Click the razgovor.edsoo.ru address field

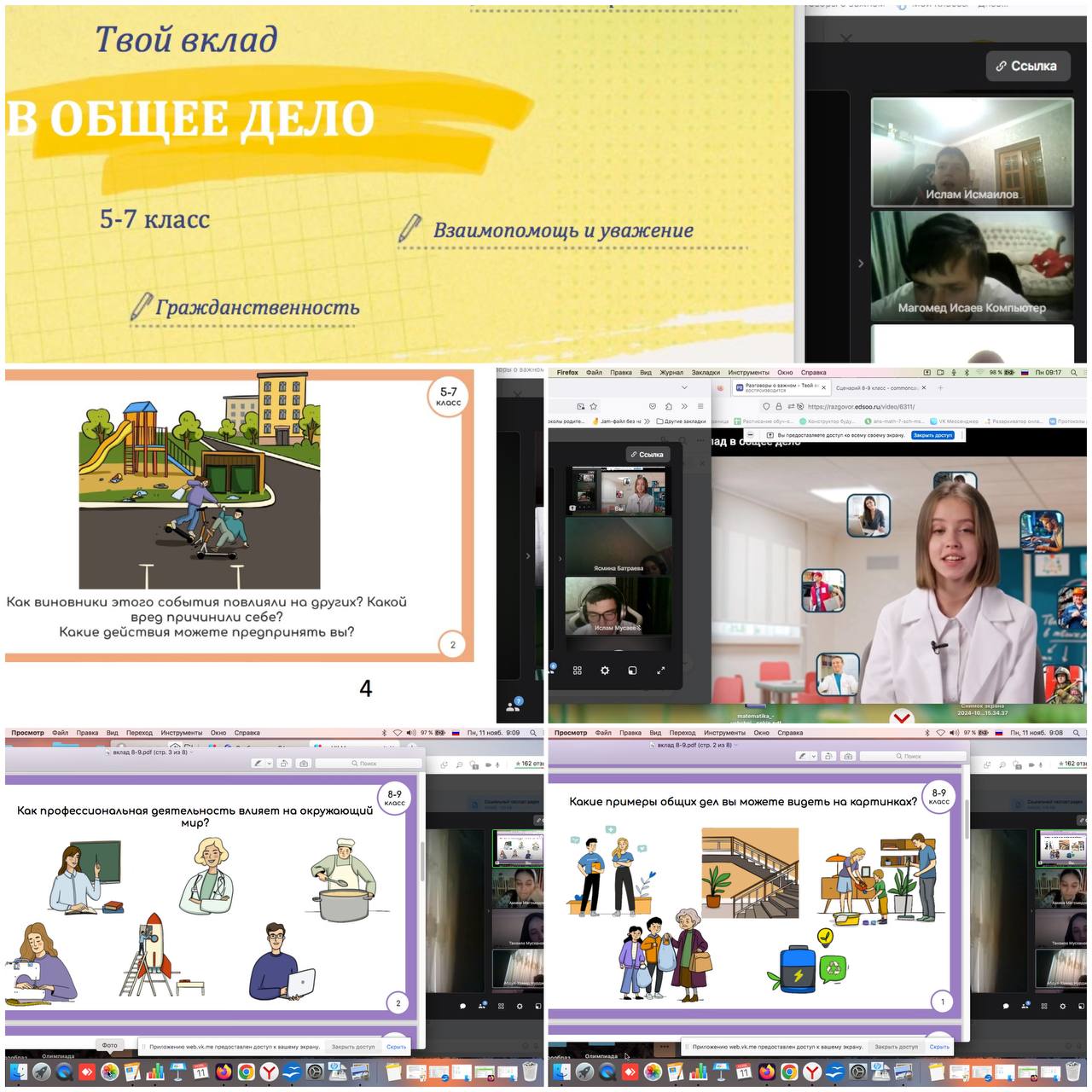pyautogui.click(x=861, y=407)
